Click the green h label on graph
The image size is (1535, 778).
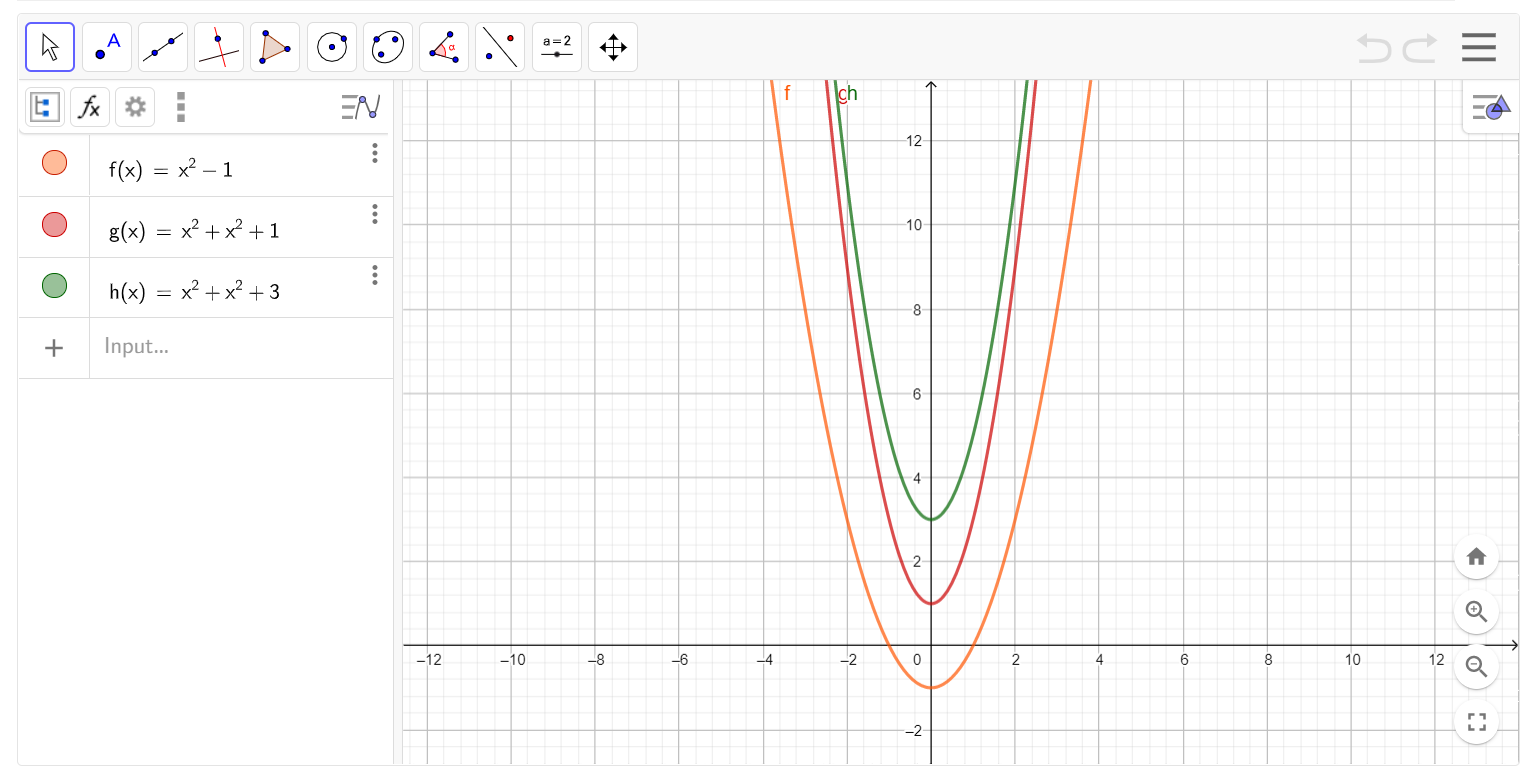pyautogui.click(x=852, y=94)
